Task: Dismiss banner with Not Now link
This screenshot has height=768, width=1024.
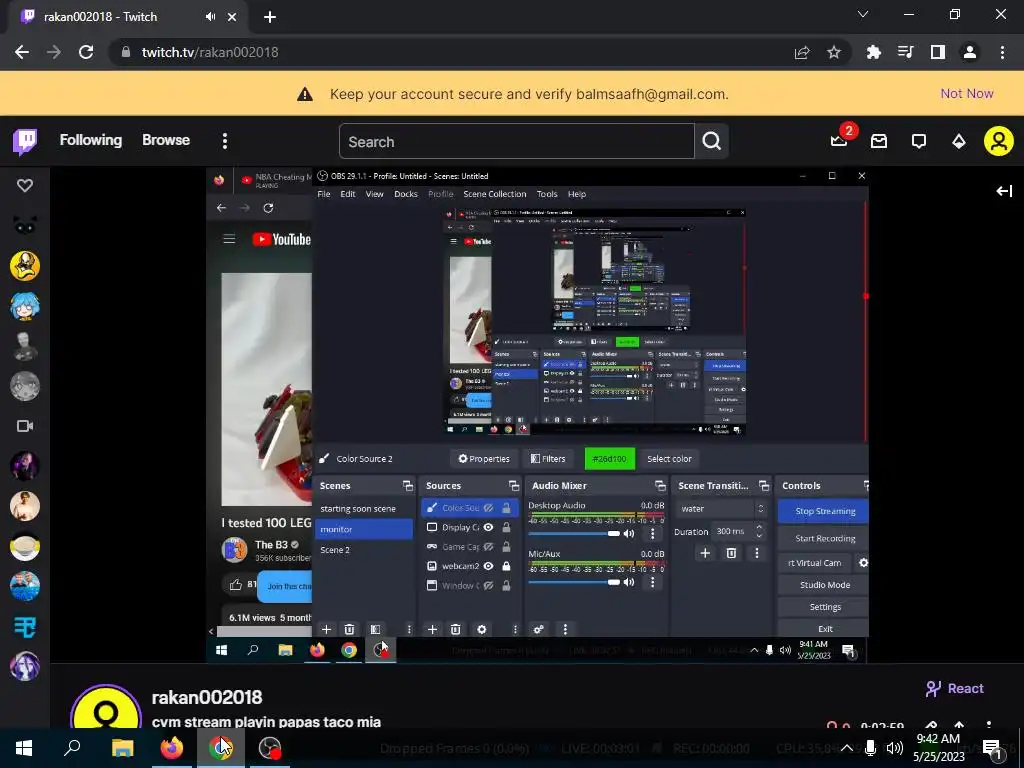Action: [967, 93]
